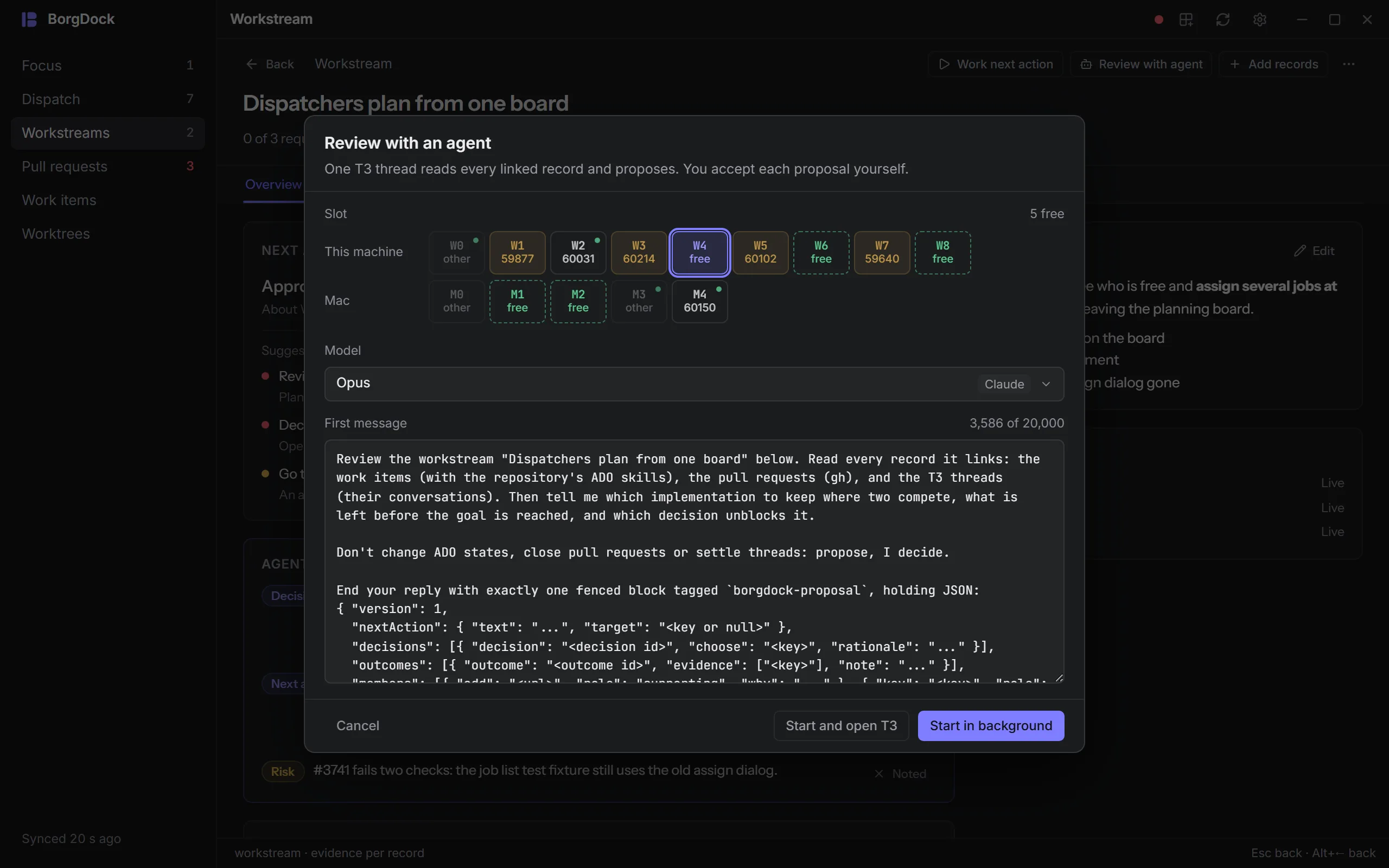Choose slot W7 59640
The height and width of the screenshot is (868, 1389).
click(x=882, y=253)
